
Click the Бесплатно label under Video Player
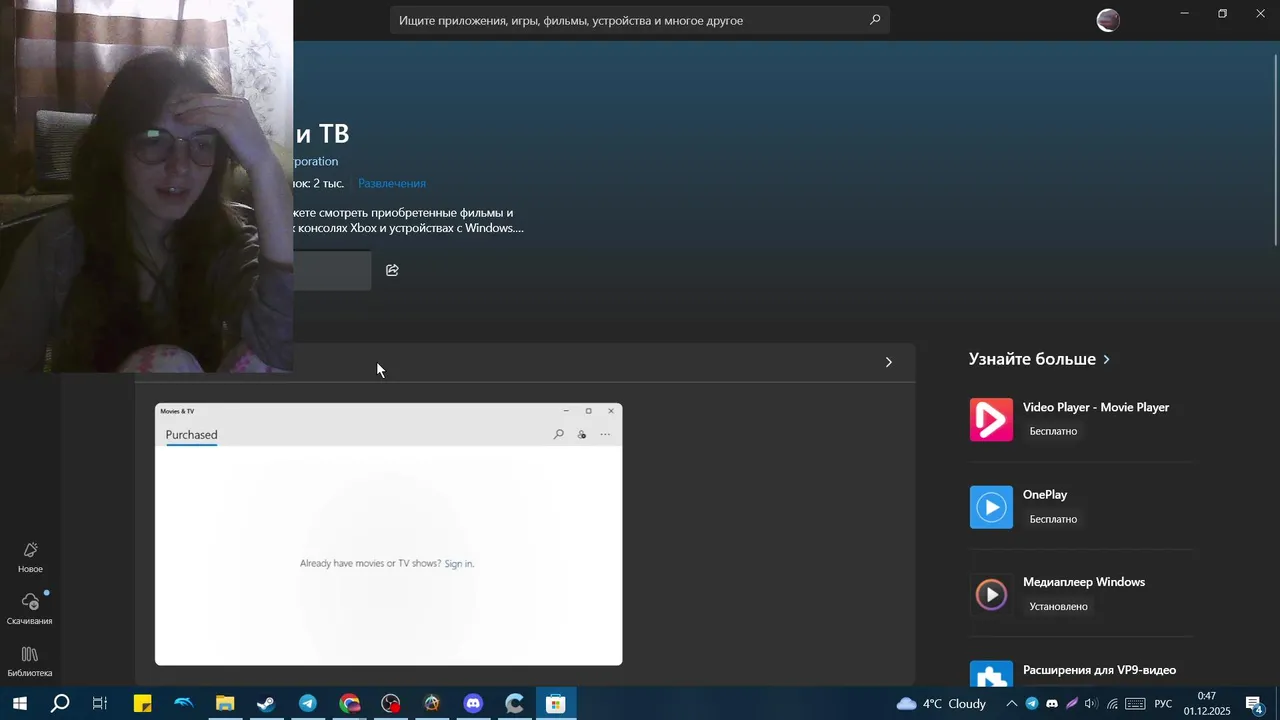pos(1053,432)
